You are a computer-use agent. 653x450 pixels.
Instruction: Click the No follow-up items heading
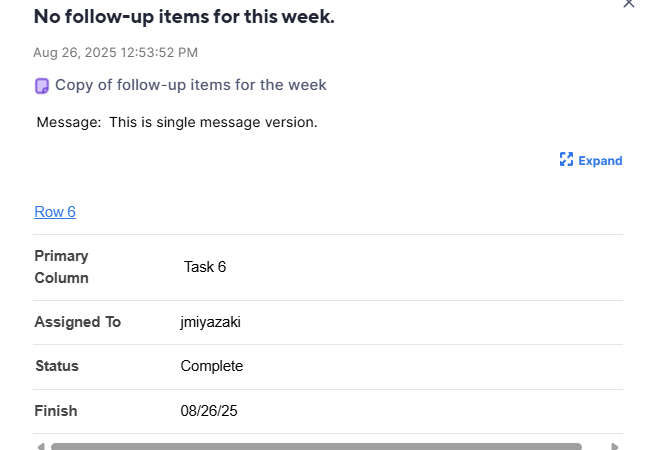point(184,17)
